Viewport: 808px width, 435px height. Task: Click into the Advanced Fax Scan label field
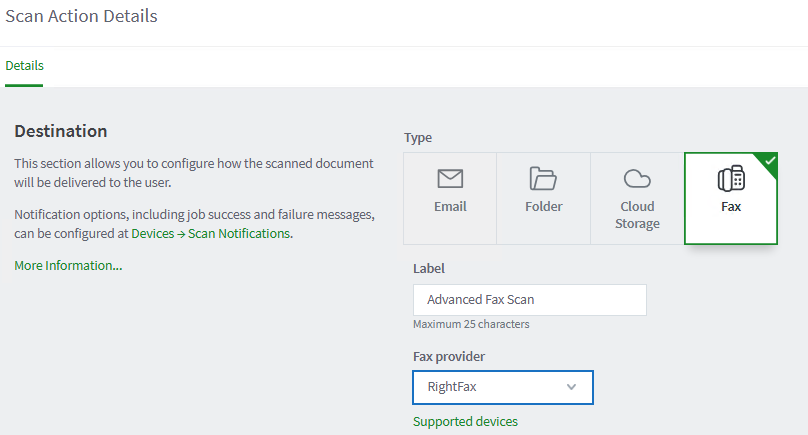[x=529, y=300]
